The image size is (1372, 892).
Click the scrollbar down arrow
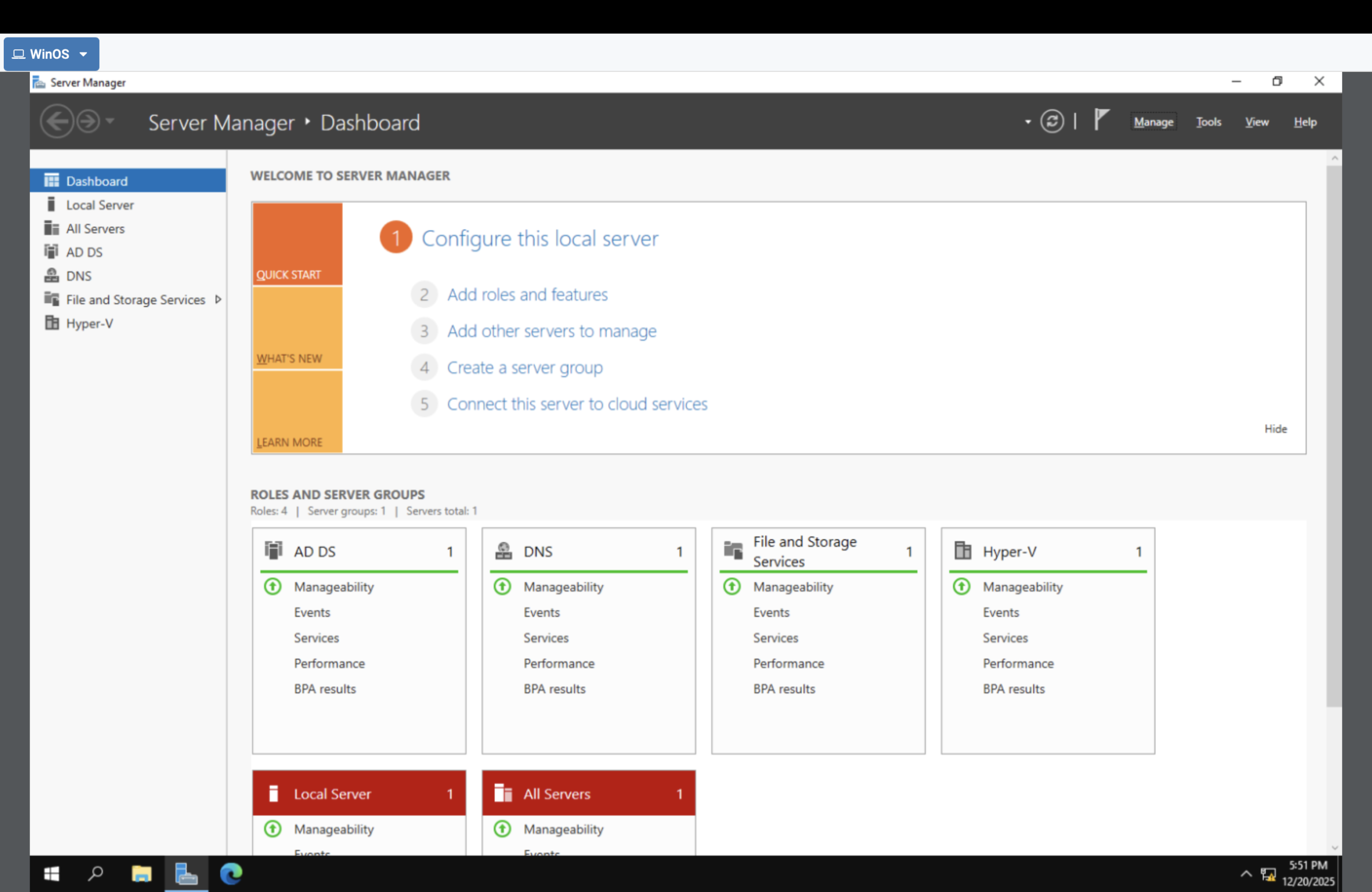pos(1334,847)
